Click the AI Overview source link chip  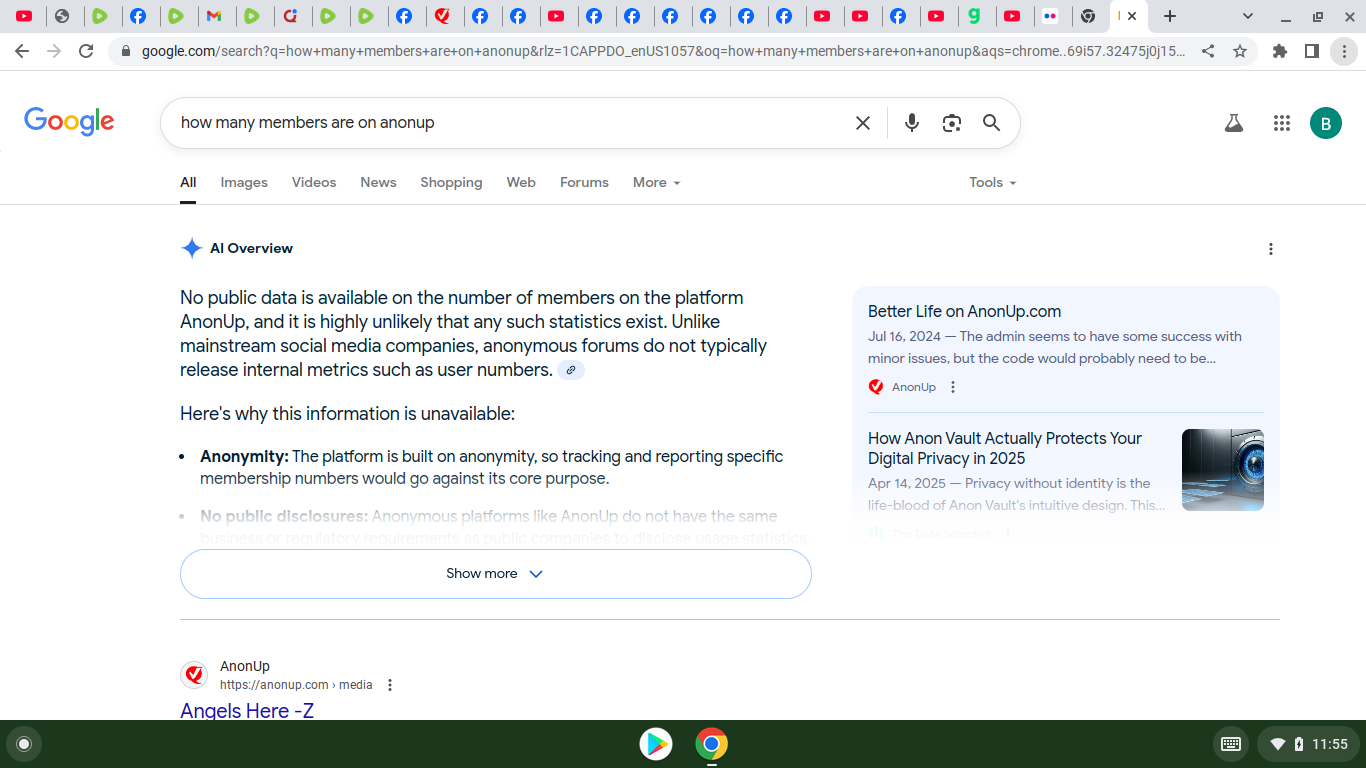point(570,370)
